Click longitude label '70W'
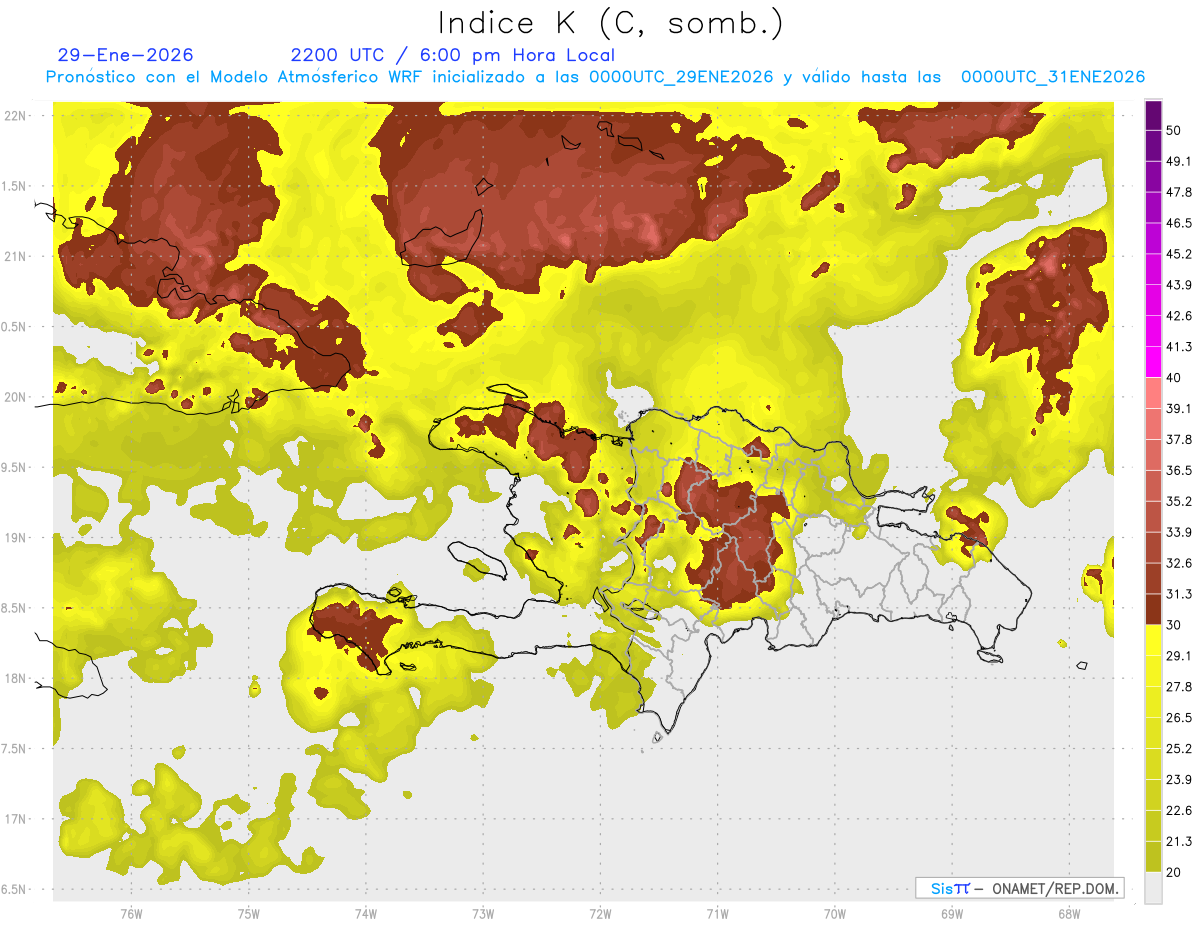This screenshot has width=1200, height=927. coord(835,913)
